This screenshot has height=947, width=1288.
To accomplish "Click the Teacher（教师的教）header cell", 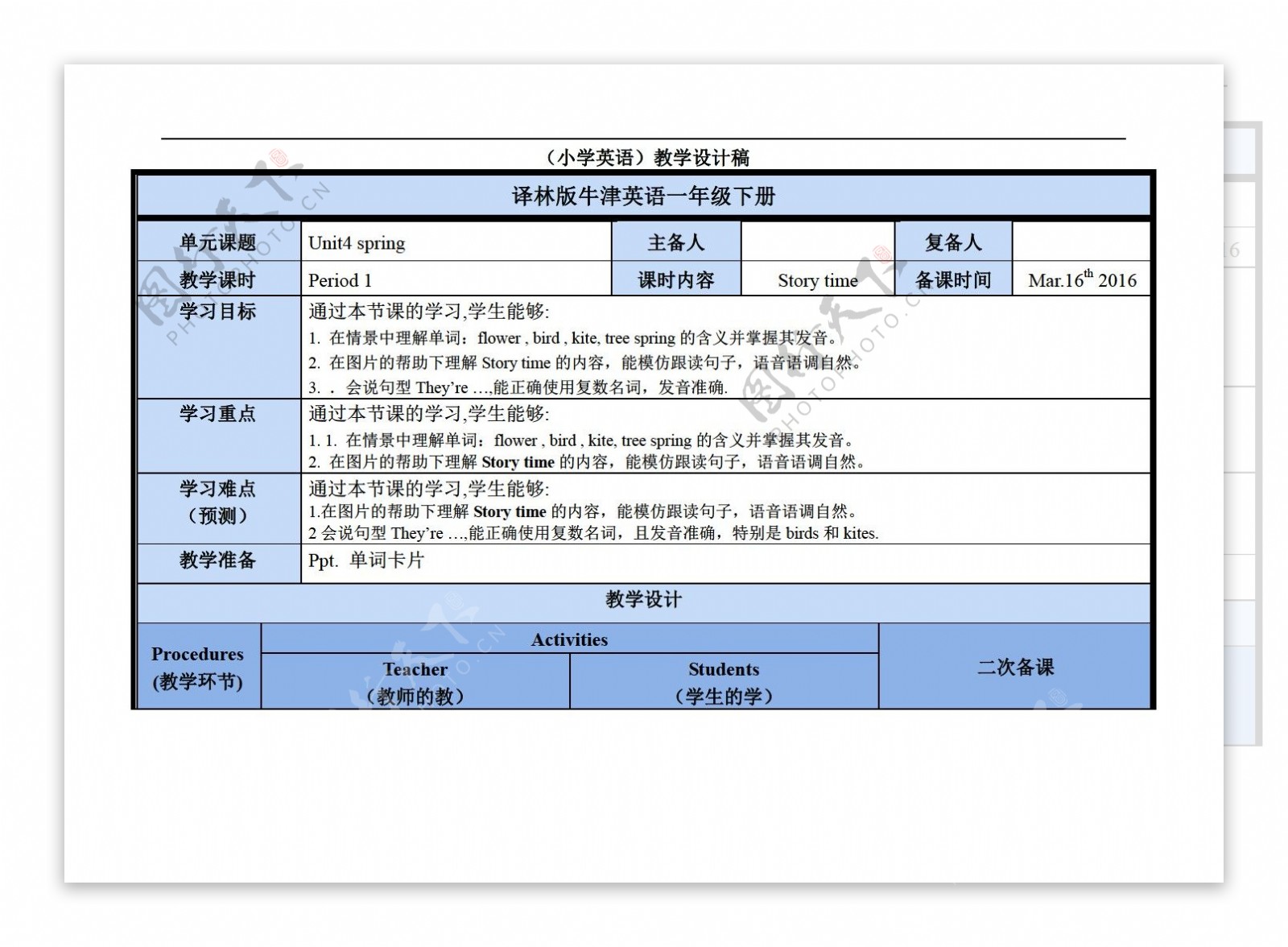I will tap(415, 682).
